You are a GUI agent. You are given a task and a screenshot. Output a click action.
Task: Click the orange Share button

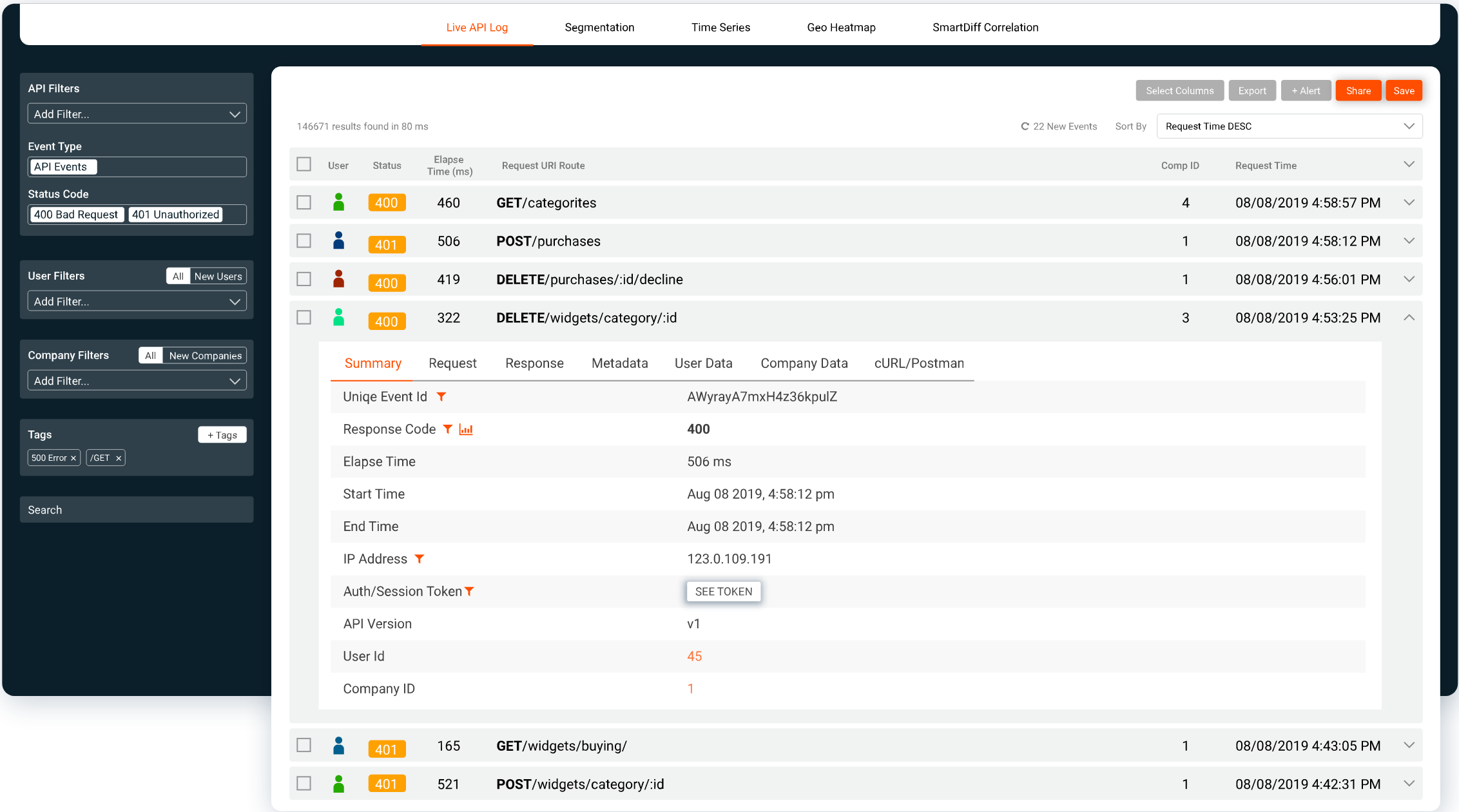[x=1358, y=91]
